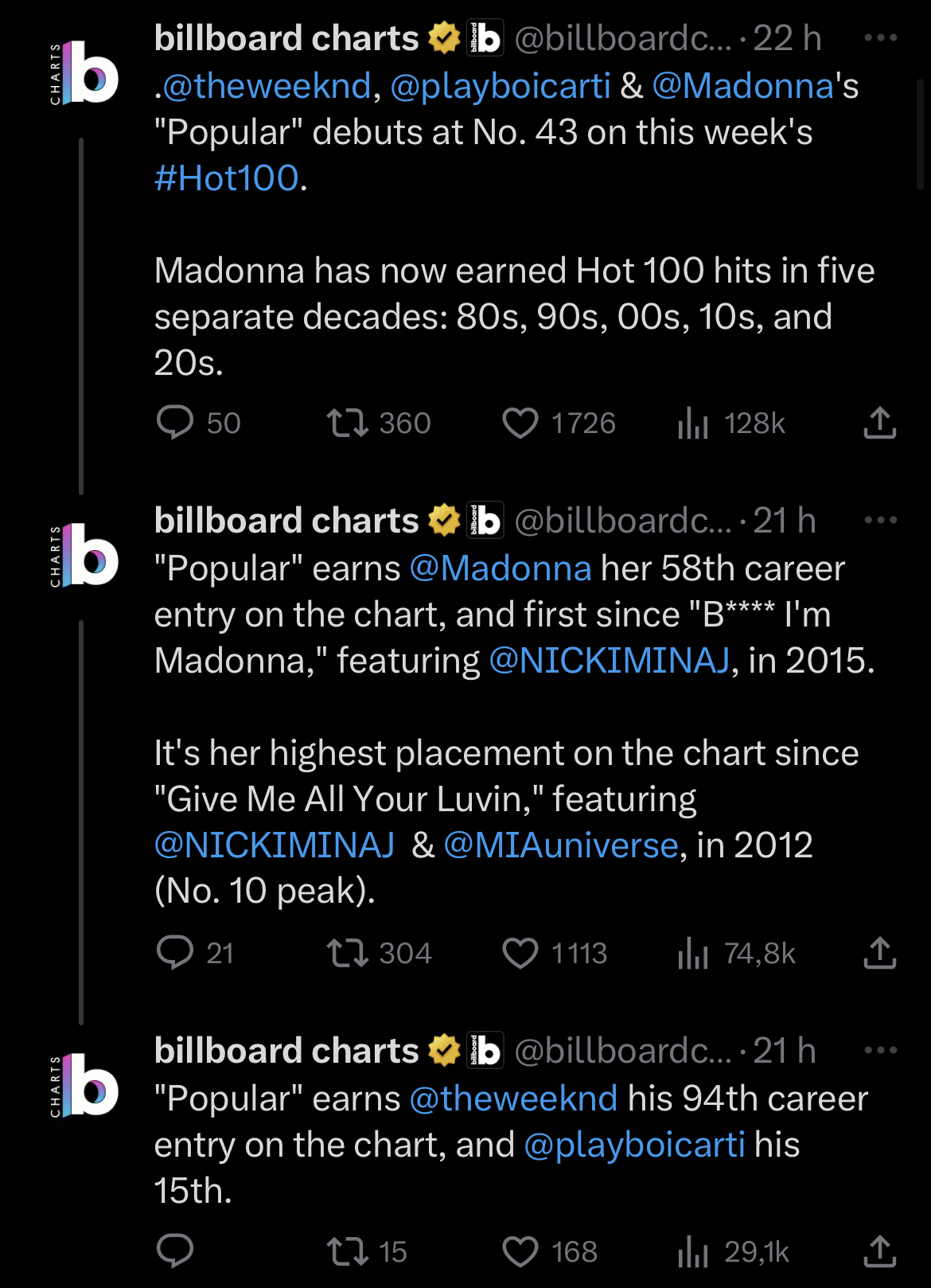Reply to the tweet with 21 replies
The image size is (931, 1288).
[175, 953]
